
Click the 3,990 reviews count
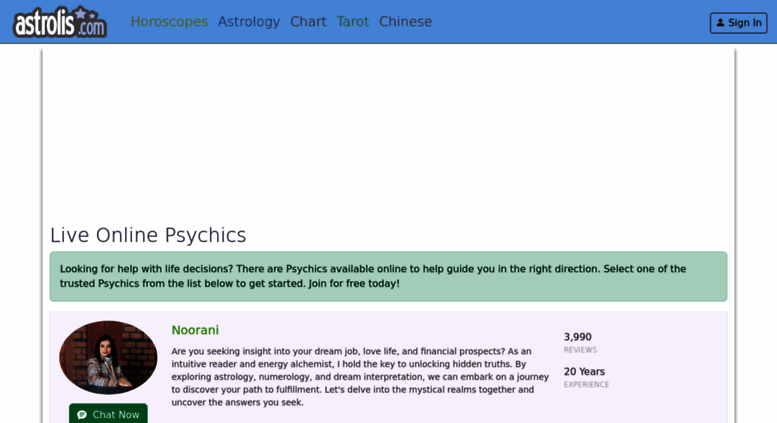578,337
